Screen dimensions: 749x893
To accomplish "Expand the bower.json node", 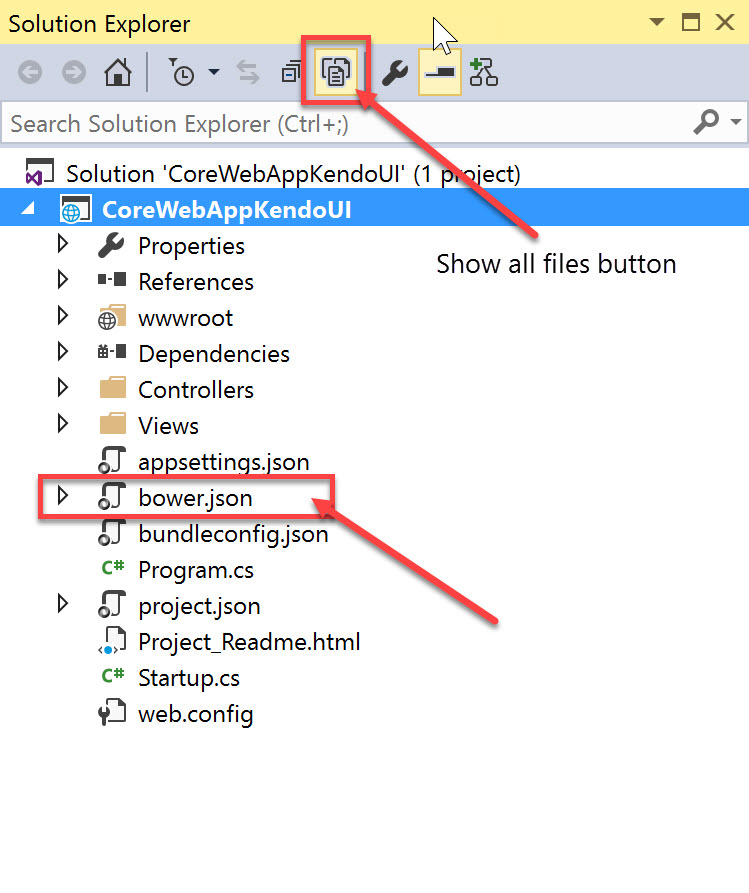I will [63, 495].
